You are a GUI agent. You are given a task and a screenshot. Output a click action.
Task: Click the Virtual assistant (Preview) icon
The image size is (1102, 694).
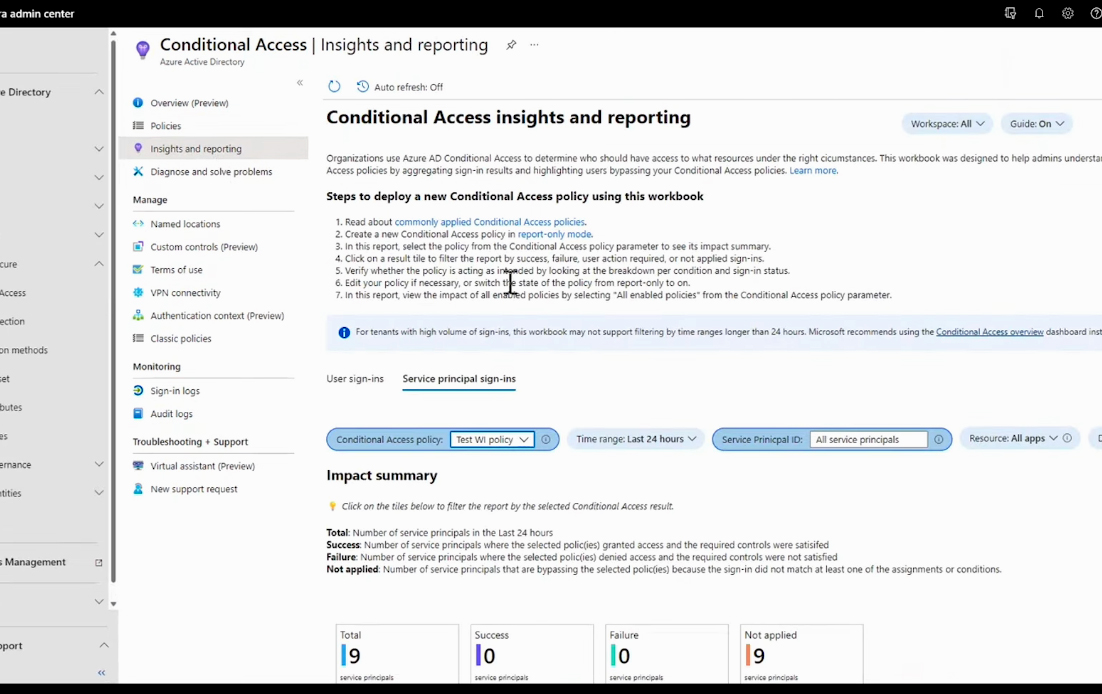click(x=138, y=465)
